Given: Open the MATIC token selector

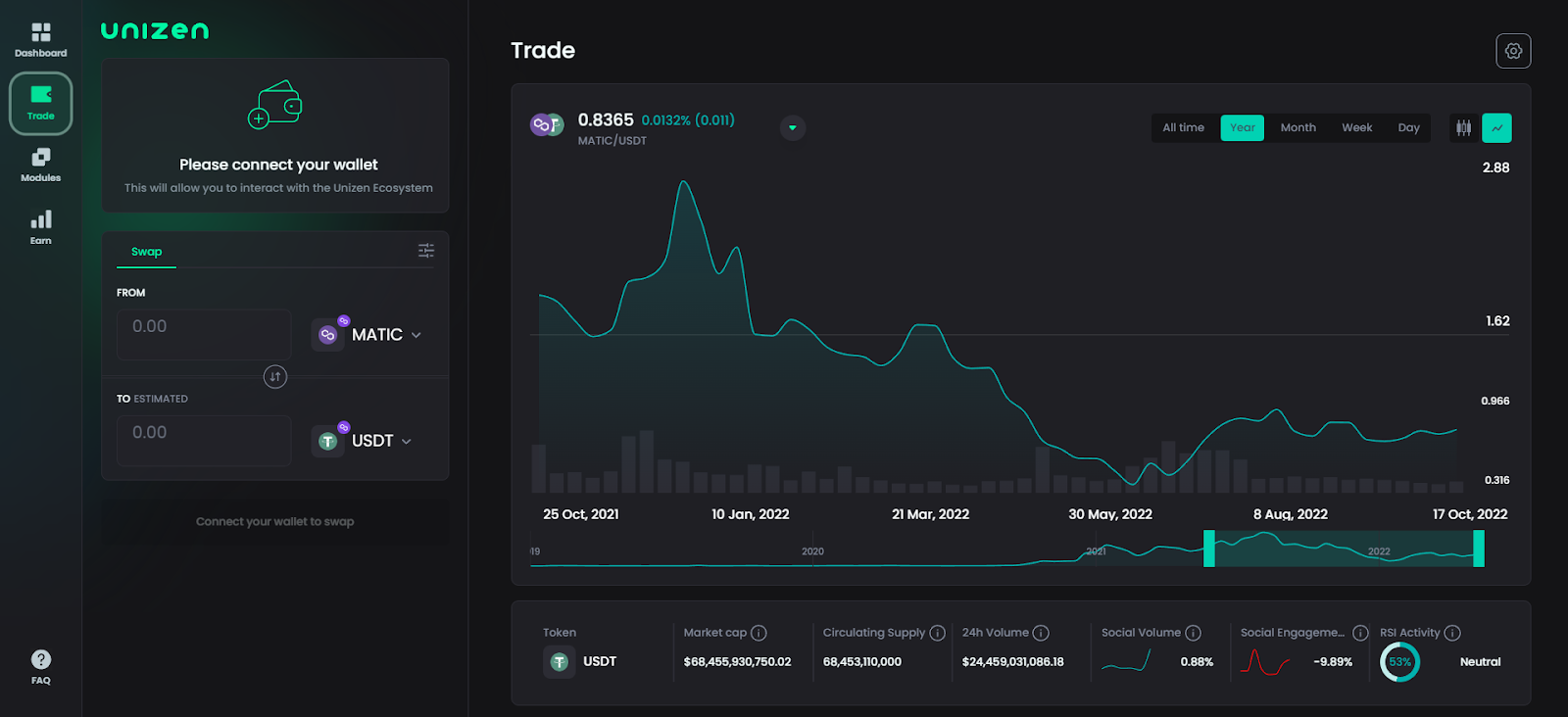Looking at the screenshot, I should click(x=368, y=334).
